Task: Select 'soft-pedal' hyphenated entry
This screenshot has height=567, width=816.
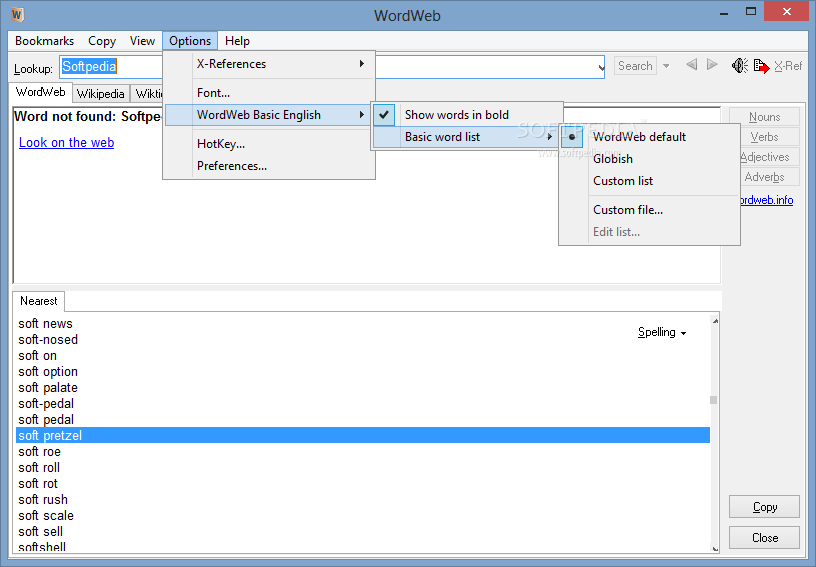Action: (x=363, y=404)
